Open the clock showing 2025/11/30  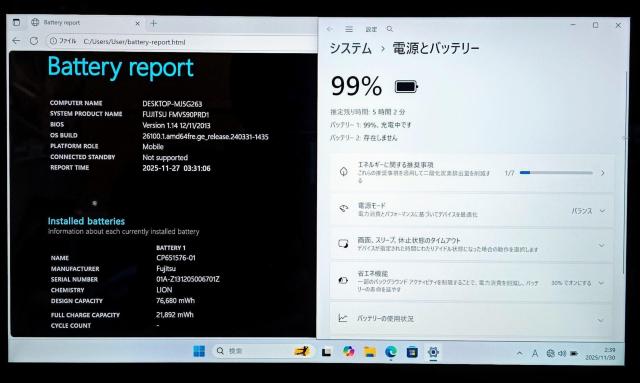click(600, 354)
